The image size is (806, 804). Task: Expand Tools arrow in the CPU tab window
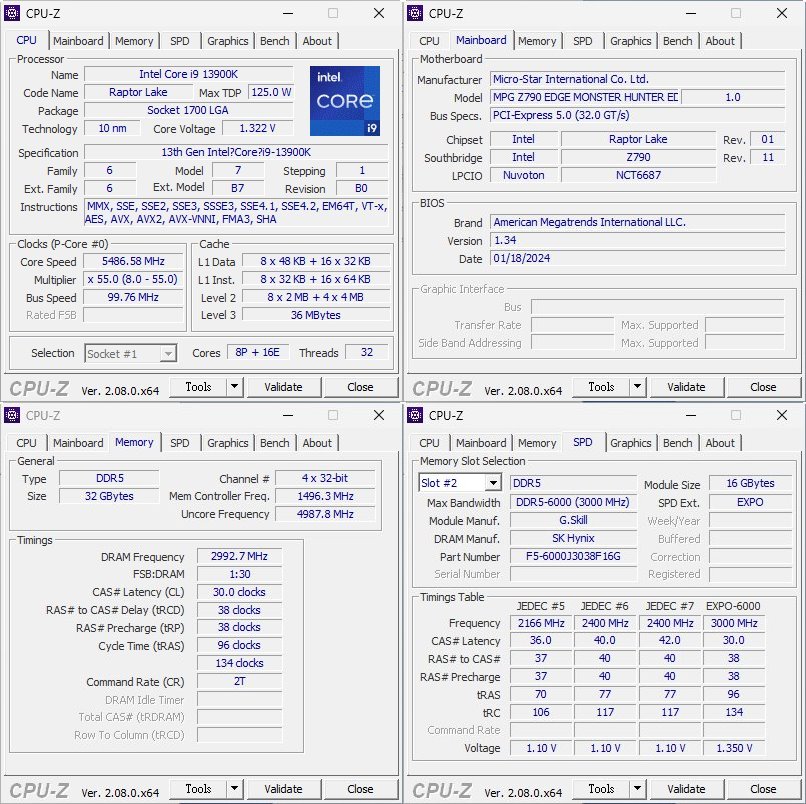tap(234, 387)
